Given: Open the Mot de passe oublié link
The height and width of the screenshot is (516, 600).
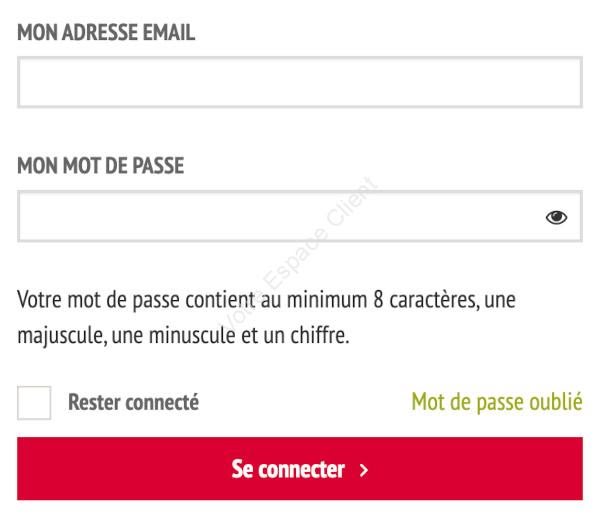Looking at the screenshot, I should [497, 402].
